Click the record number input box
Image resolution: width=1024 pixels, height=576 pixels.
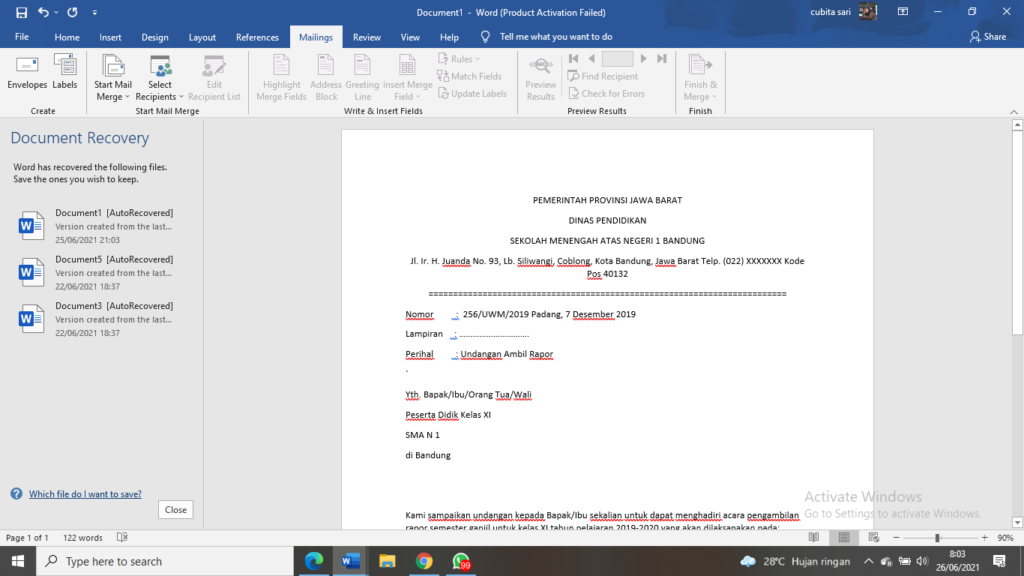[617, 59]
